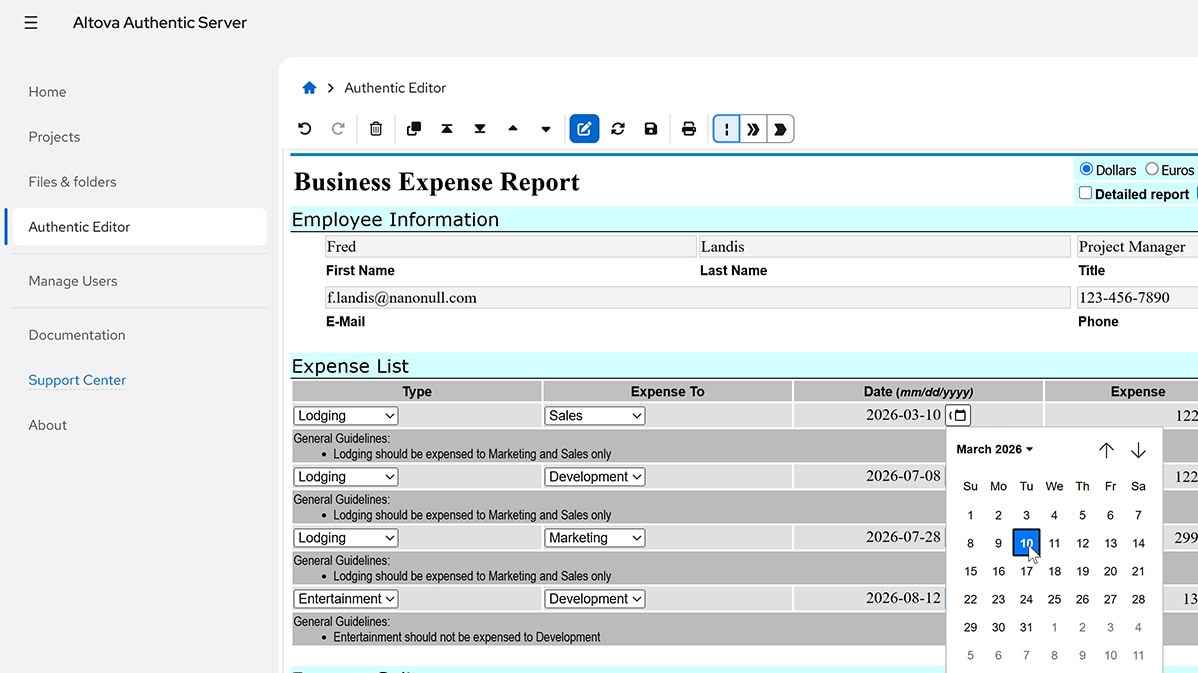This screenshot has height=673, width=1198.
Task: Open Projects in the sidebar
Action: [x=54, y=137]
